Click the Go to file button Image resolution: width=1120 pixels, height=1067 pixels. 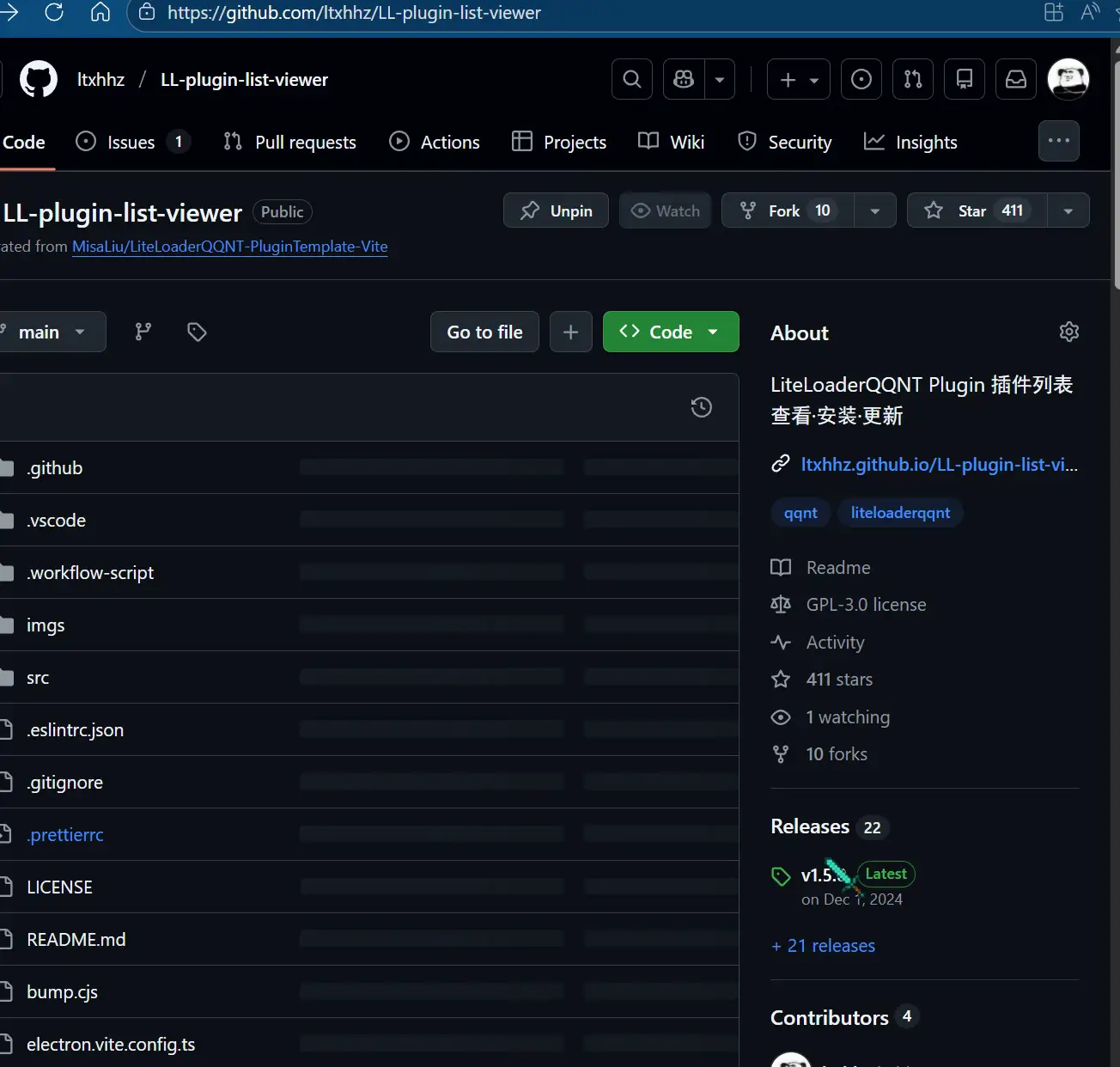pyautogui.click(x=484, y=332)
